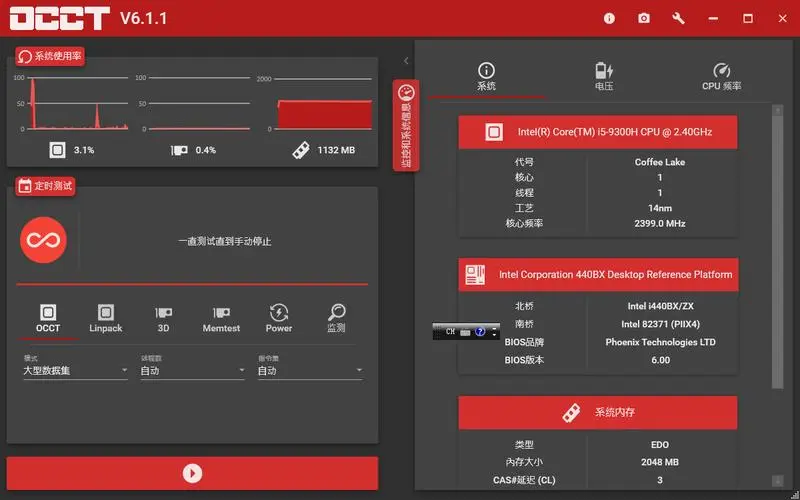800x500 pixels.
Task: Click the motherboard icon in 440BX header
Action: coord(475,274)
